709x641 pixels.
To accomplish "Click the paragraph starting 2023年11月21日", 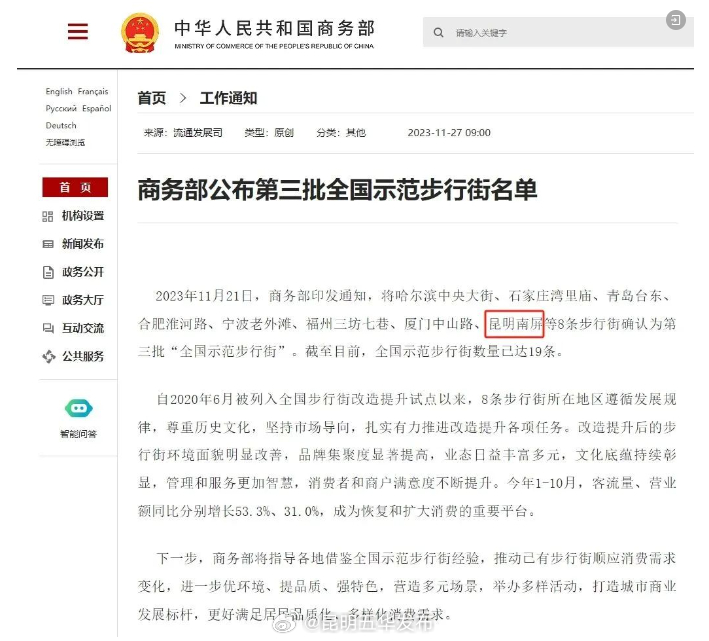I will click(x=407, y=324).
